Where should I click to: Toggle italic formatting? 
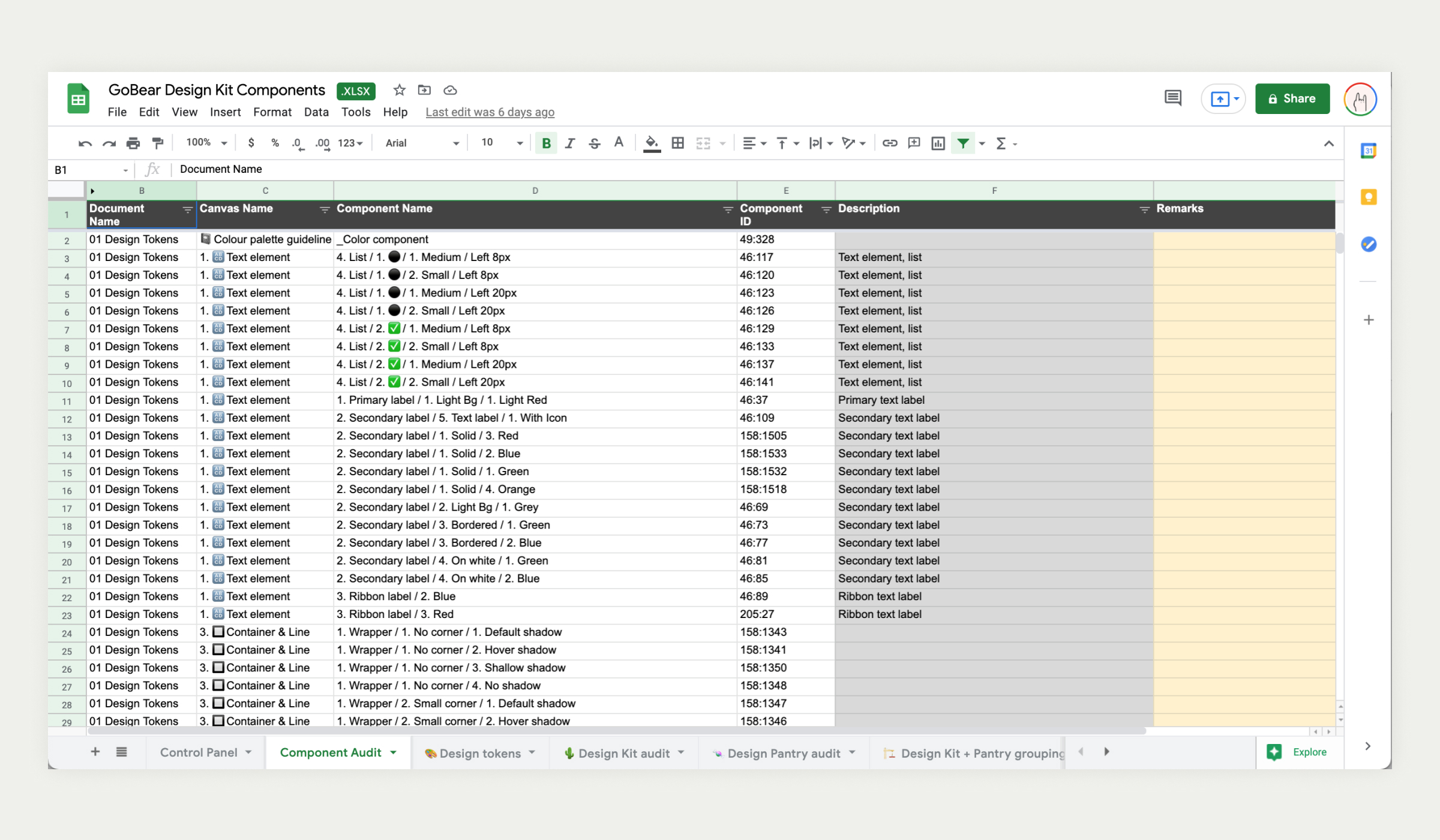coord(570,143)
